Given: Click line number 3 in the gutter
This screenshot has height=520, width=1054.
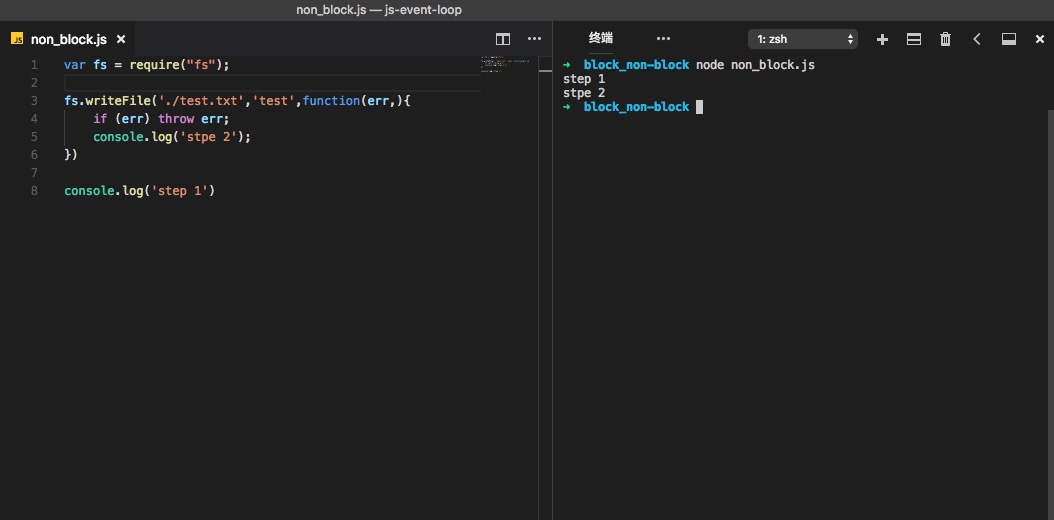Looking at the screenshot, I should pyautogui.click(x=34, y=101).
